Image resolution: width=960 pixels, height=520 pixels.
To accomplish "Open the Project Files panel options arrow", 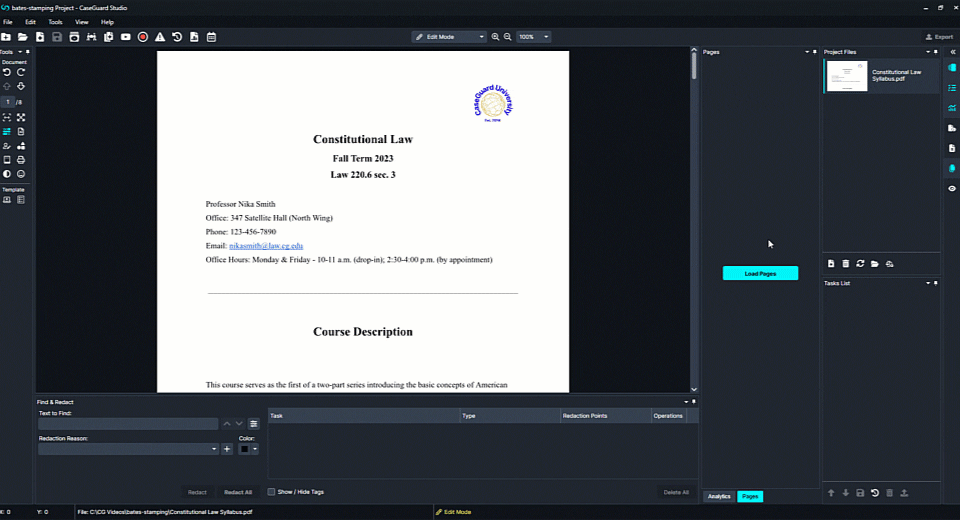I will (928, 52).
